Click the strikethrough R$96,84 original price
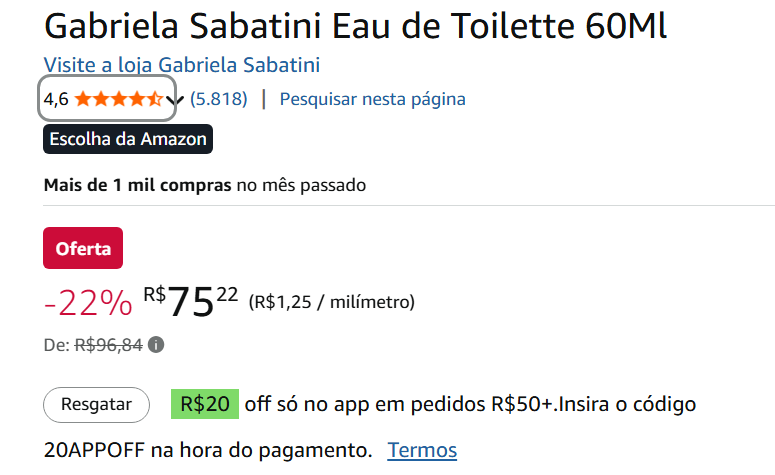 [x=109, y=345]
